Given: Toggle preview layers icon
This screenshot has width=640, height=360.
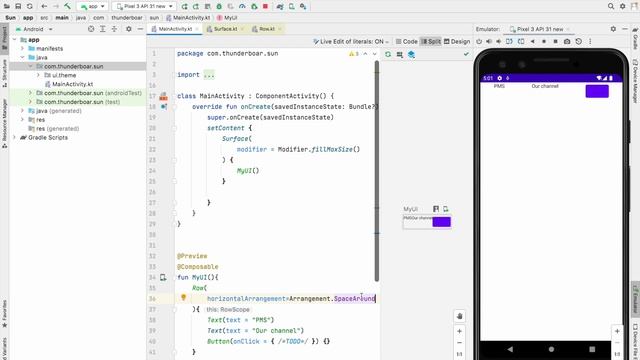Looking at the screenshot, I should point(411,54).
